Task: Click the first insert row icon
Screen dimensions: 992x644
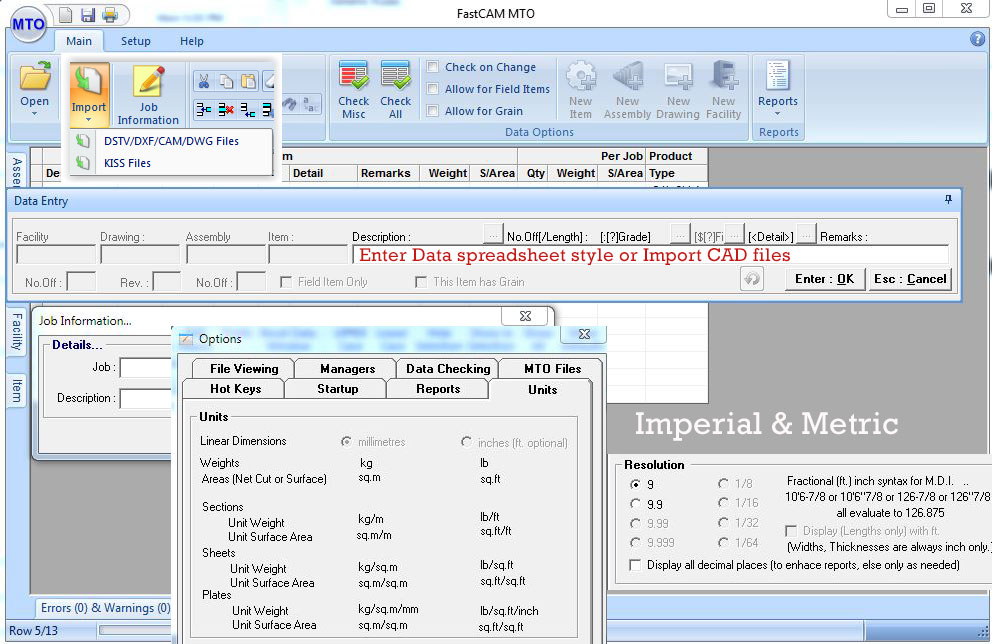Action: pos(204,110)
